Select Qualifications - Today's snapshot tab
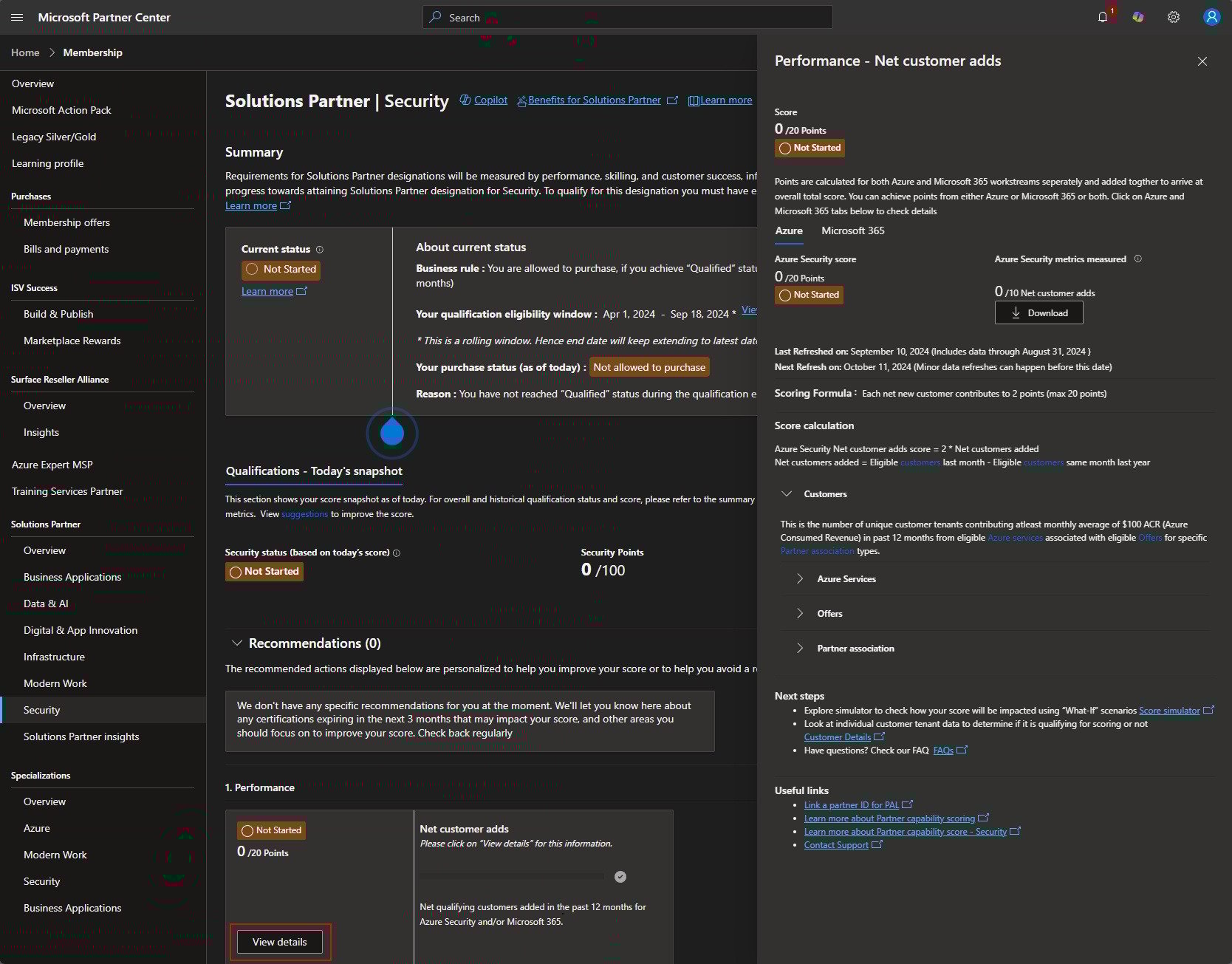 point(314,471)
